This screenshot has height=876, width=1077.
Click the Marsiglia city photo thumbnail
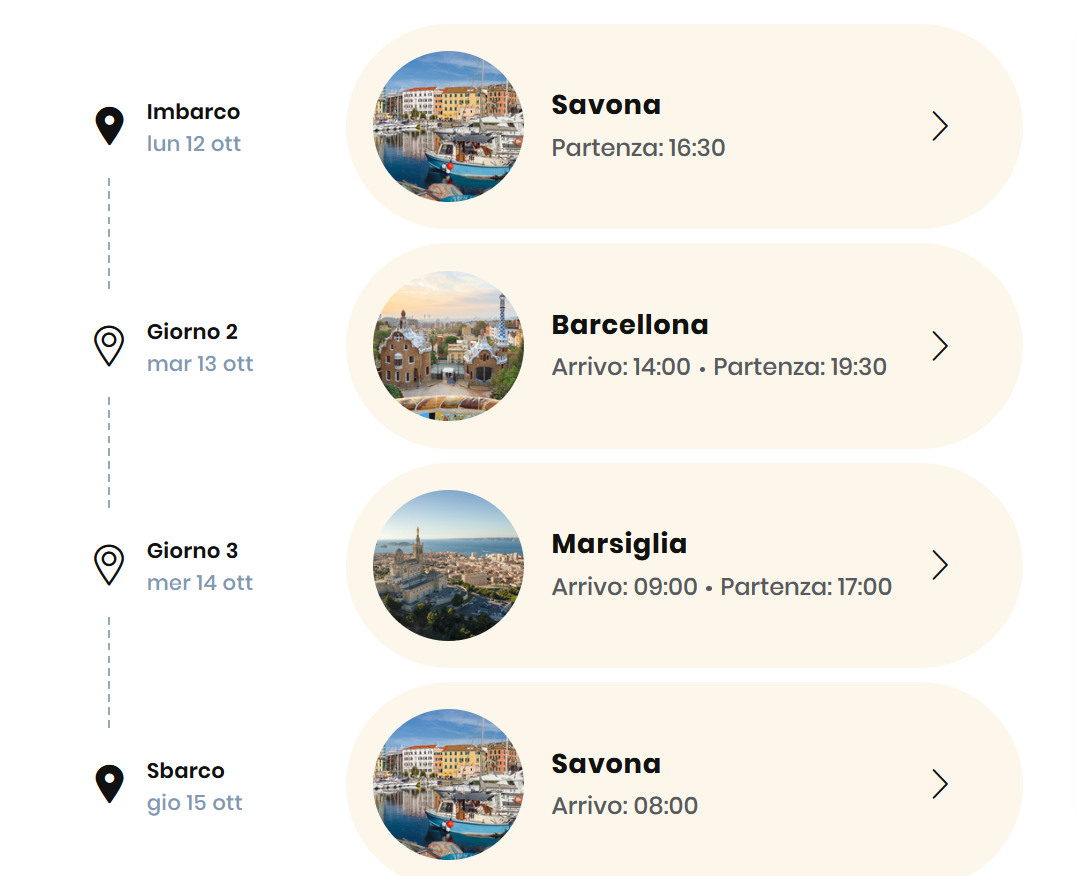[x=448, y=565]
